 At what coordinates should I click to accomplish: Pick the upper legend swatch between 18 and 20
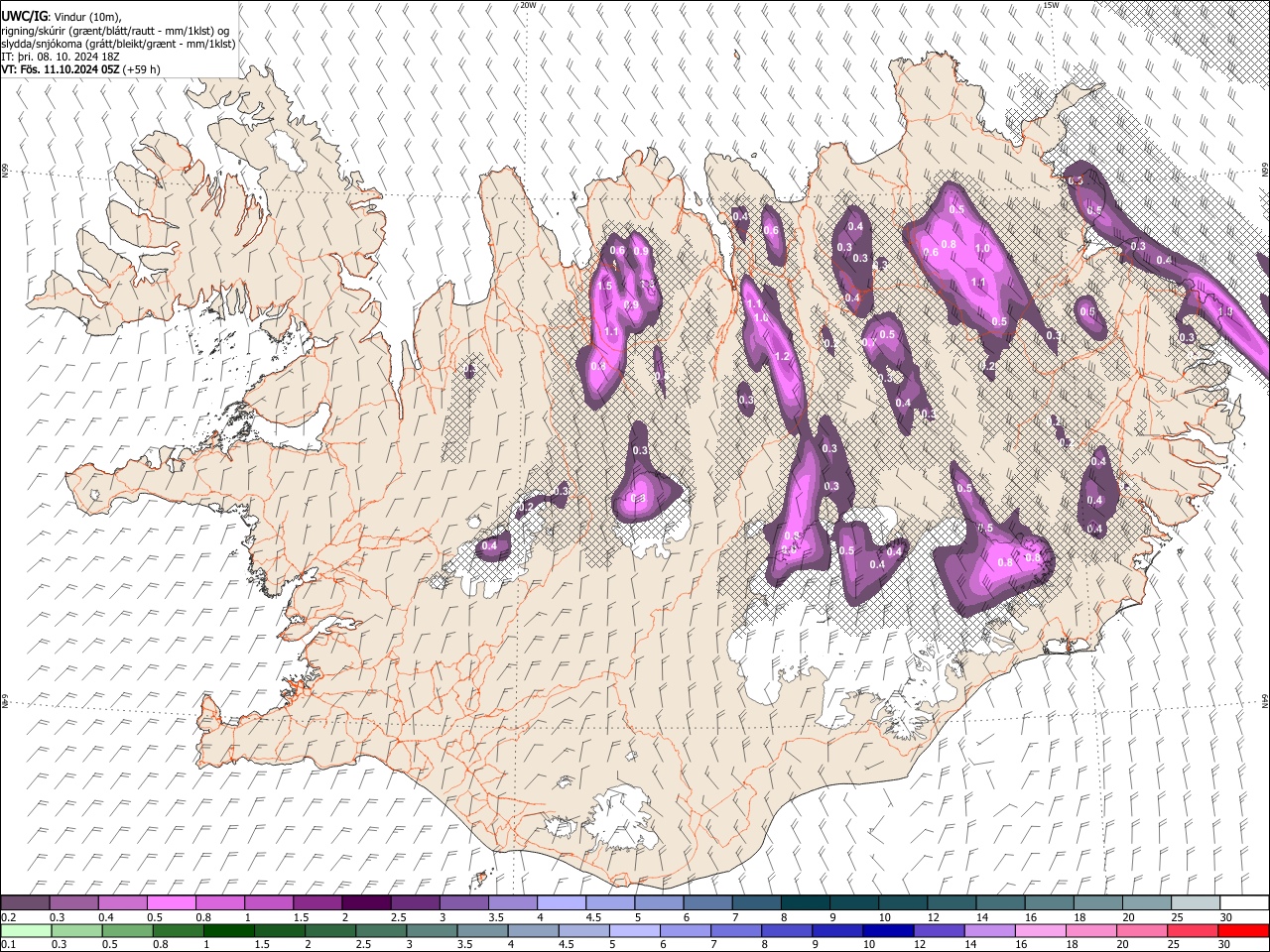[x=1096, y=903]
